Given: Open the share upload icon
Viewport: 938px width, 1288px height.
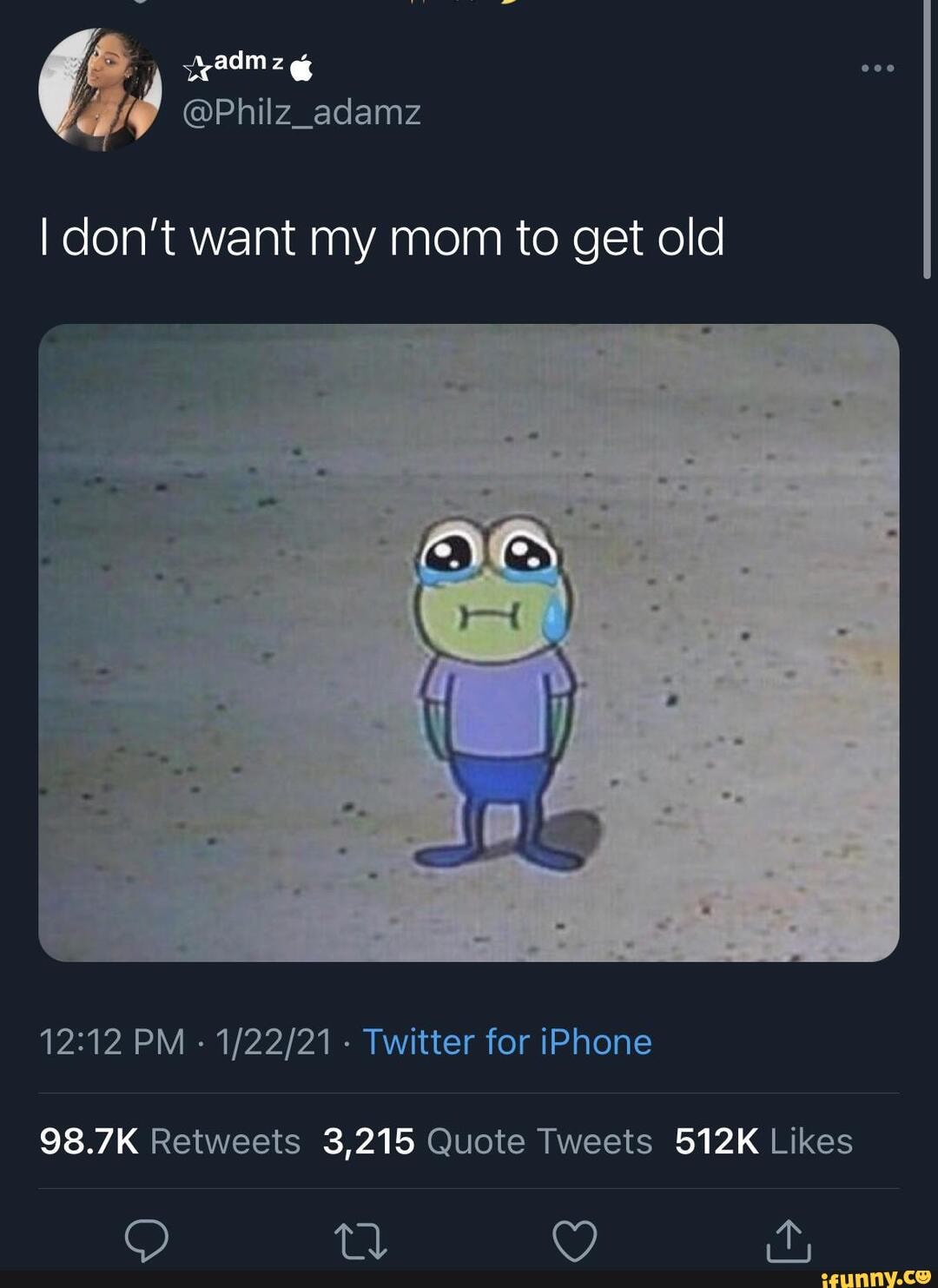Looking at the screenshot, I should (789, 1239).
